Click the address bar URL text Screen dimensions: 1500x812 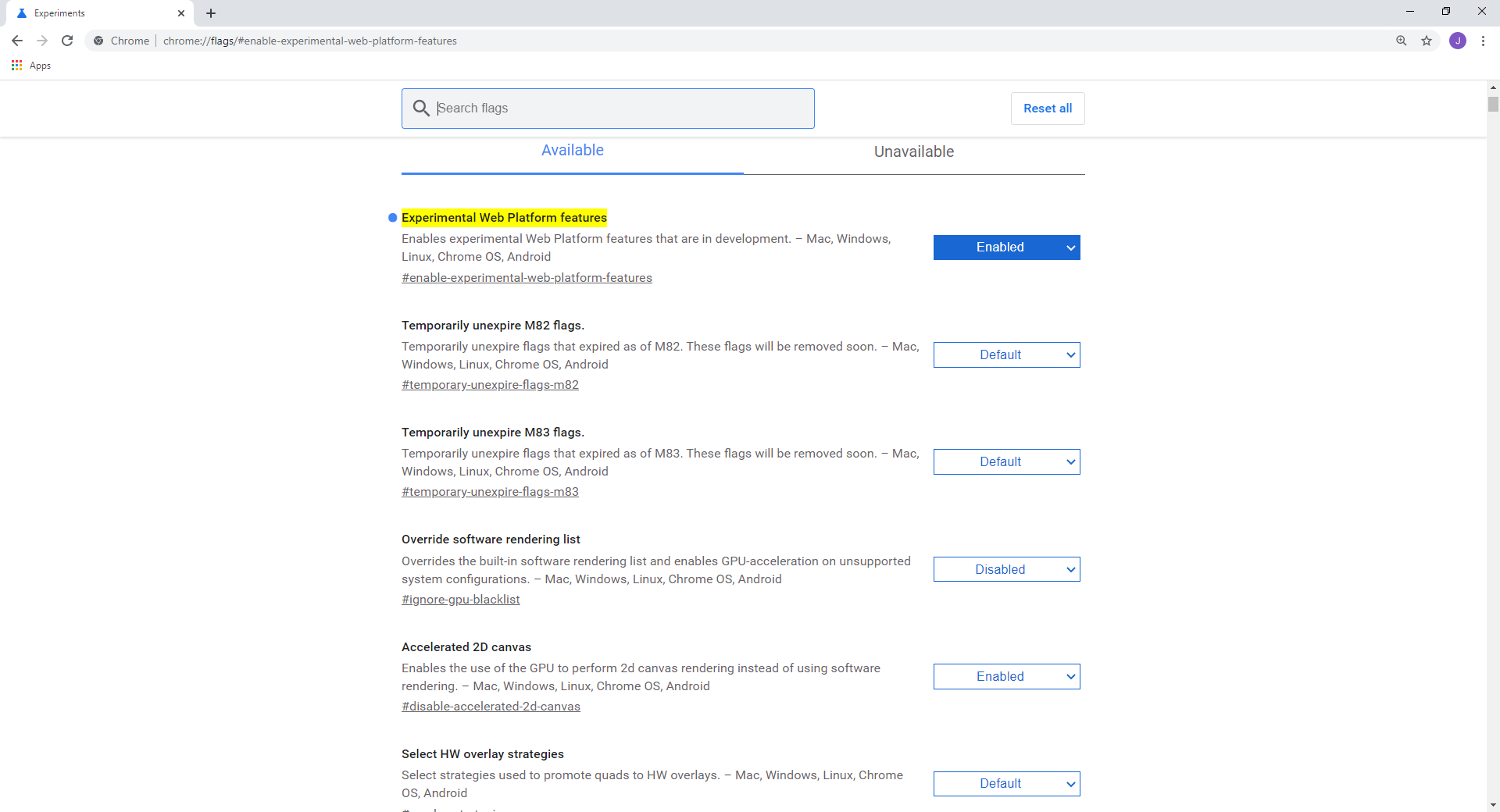click(310, 41)
